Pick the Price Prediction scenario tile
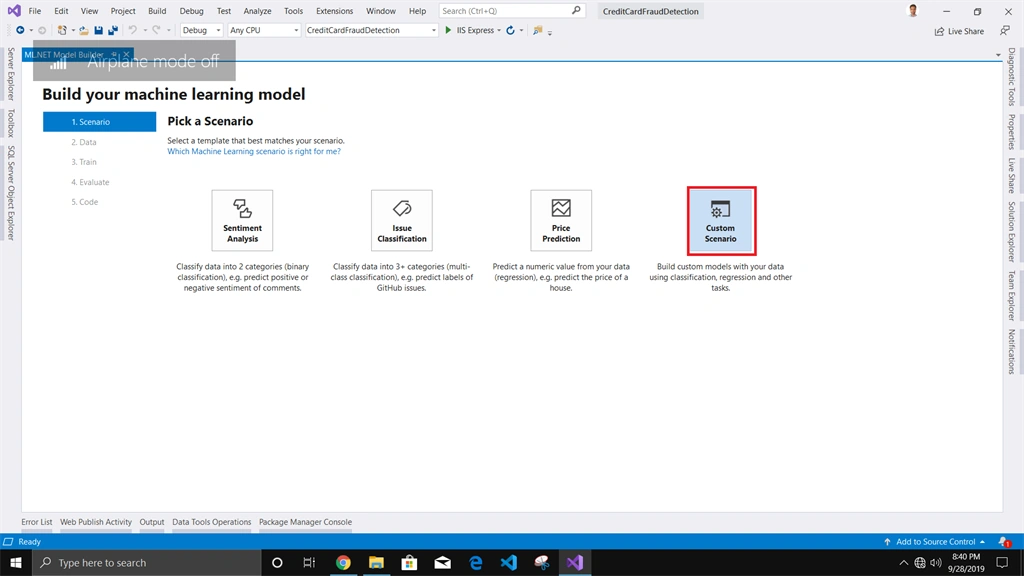 pyautogui.click(x=561, y=221)
